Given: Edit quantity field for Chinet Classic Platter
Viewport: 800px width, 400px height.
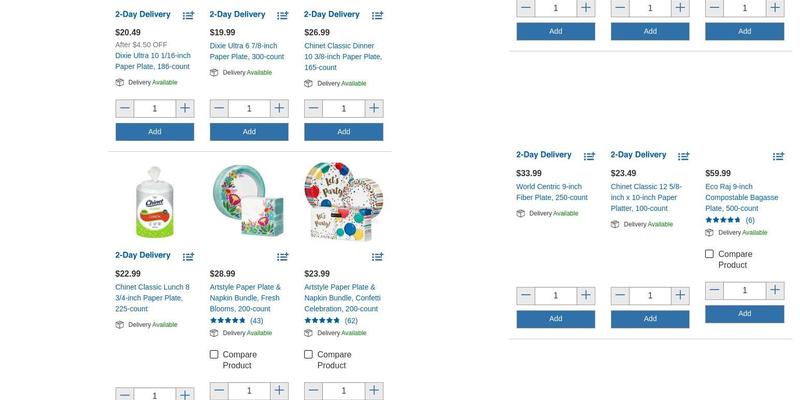Looking at the screenshot, I should click(x=650, y=296).
